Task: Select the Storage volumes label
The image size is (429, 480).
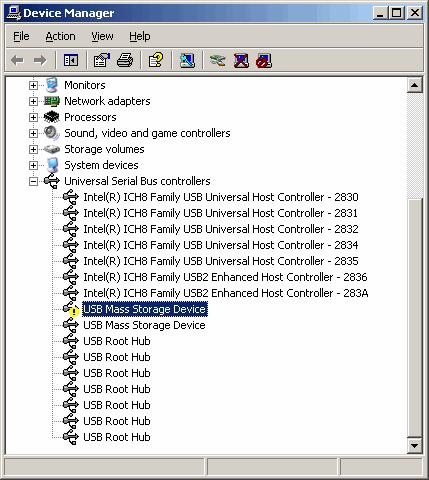Action: point(104,149)
